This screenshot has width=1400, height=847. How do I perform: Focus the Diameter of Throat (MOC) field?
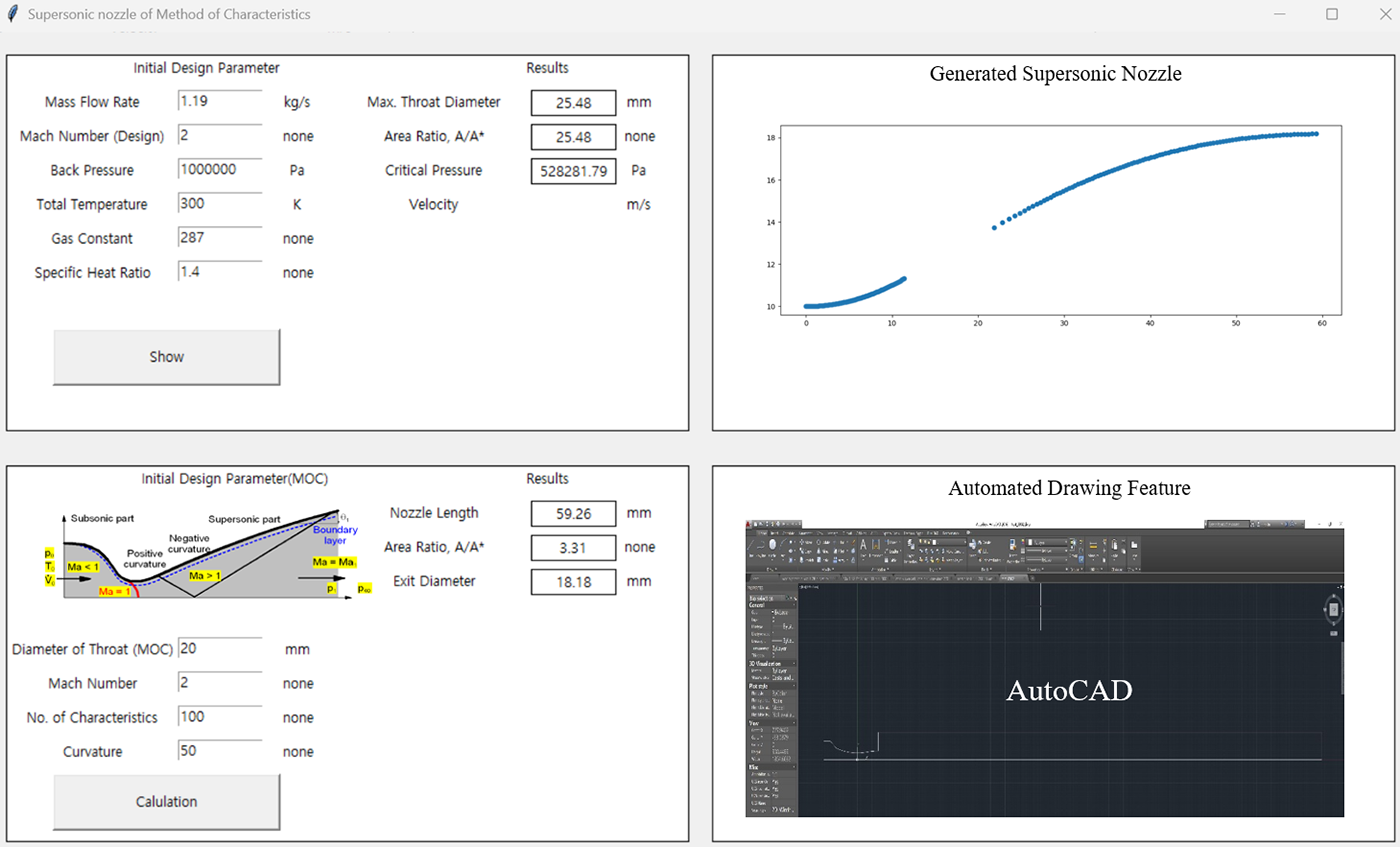pos(220,649)
